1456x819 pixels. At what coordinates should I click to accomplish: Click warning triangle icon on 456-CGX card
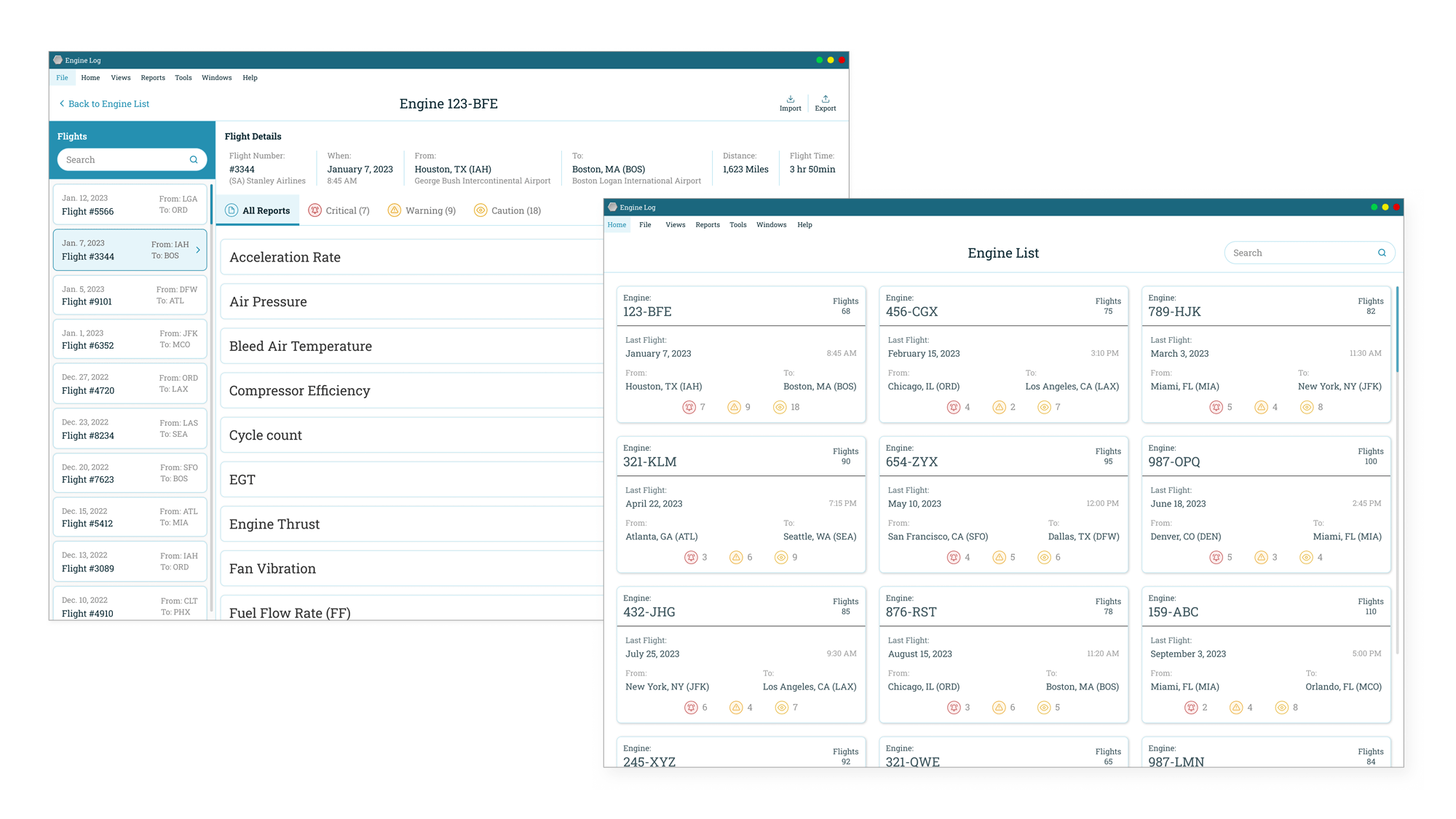click(x=999, y=407)
